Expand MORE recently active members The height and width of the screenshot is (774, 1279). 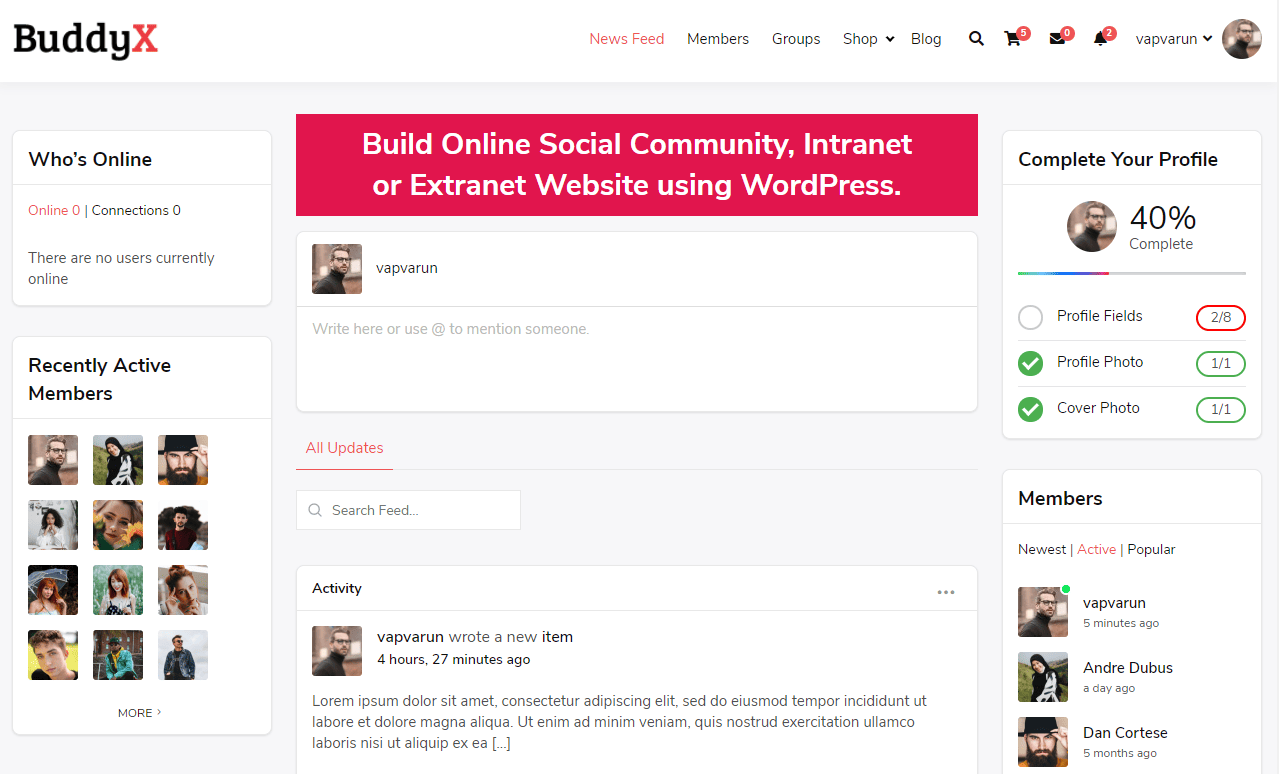click(x=139, y=713)
